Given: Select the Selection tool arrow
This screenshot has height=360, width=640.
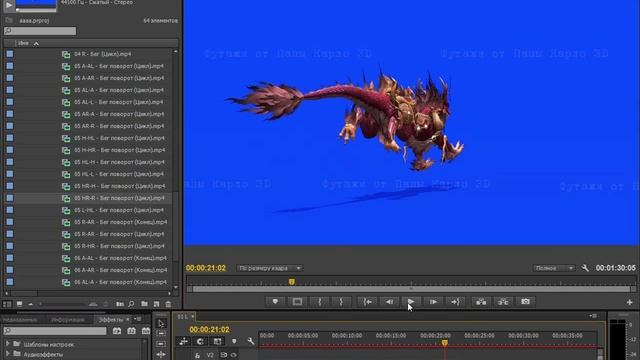Looking at the screenshot, I should click(161, 323).
